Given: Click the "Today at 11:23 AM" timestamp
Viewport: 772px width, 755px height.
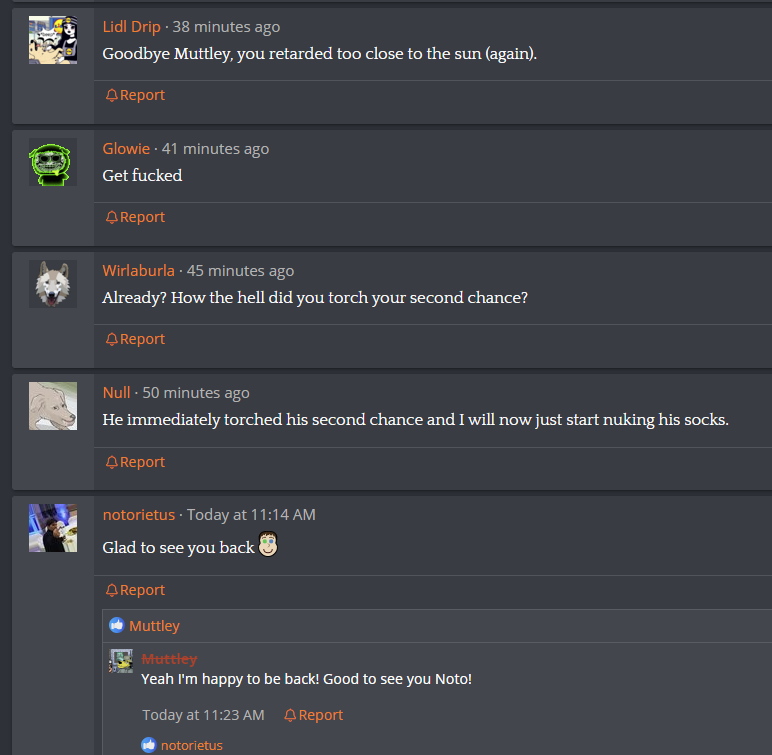Looking at the screenshot, I should 203,715.
